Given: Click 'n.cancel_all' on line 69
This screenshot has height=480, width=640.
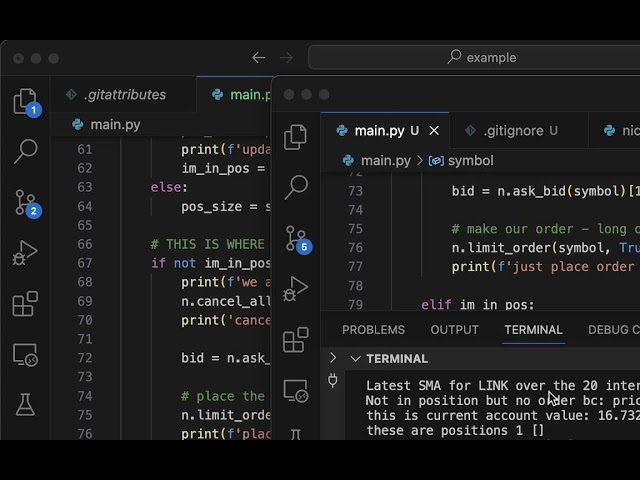Looking at the screenshot, I should (225, 301).
